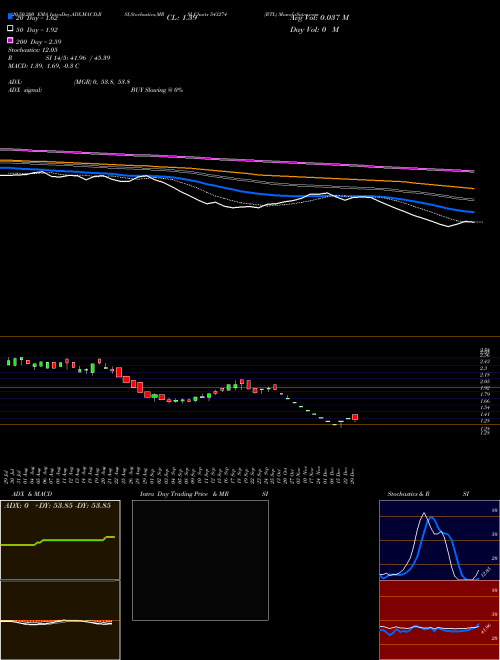The width and height of the screenshot is (500, 660).
Task: Click the 'Intra Day Trading Price & MR' title
Action: coord(184,494)
